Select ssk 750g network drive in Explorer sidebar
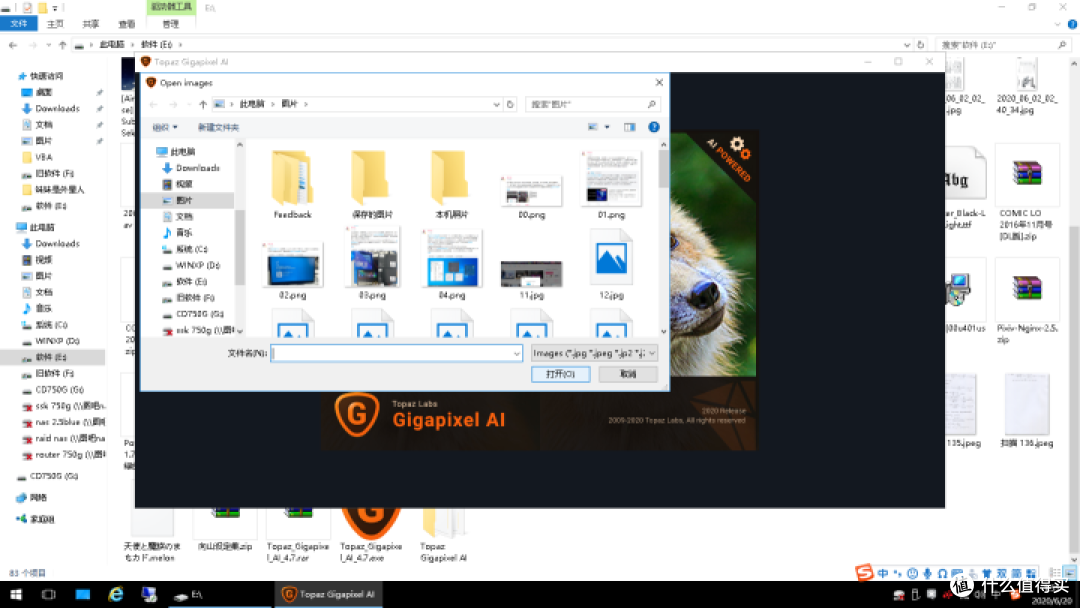 (63, 406)
